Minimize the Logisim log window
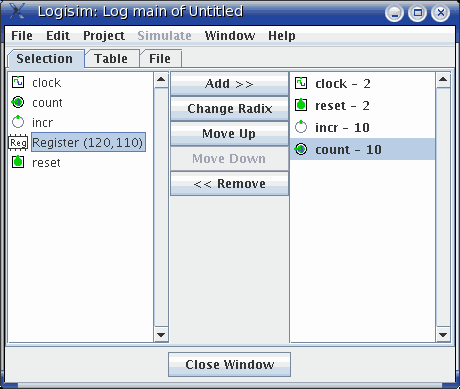460x389 pixels. coord(395,13)
